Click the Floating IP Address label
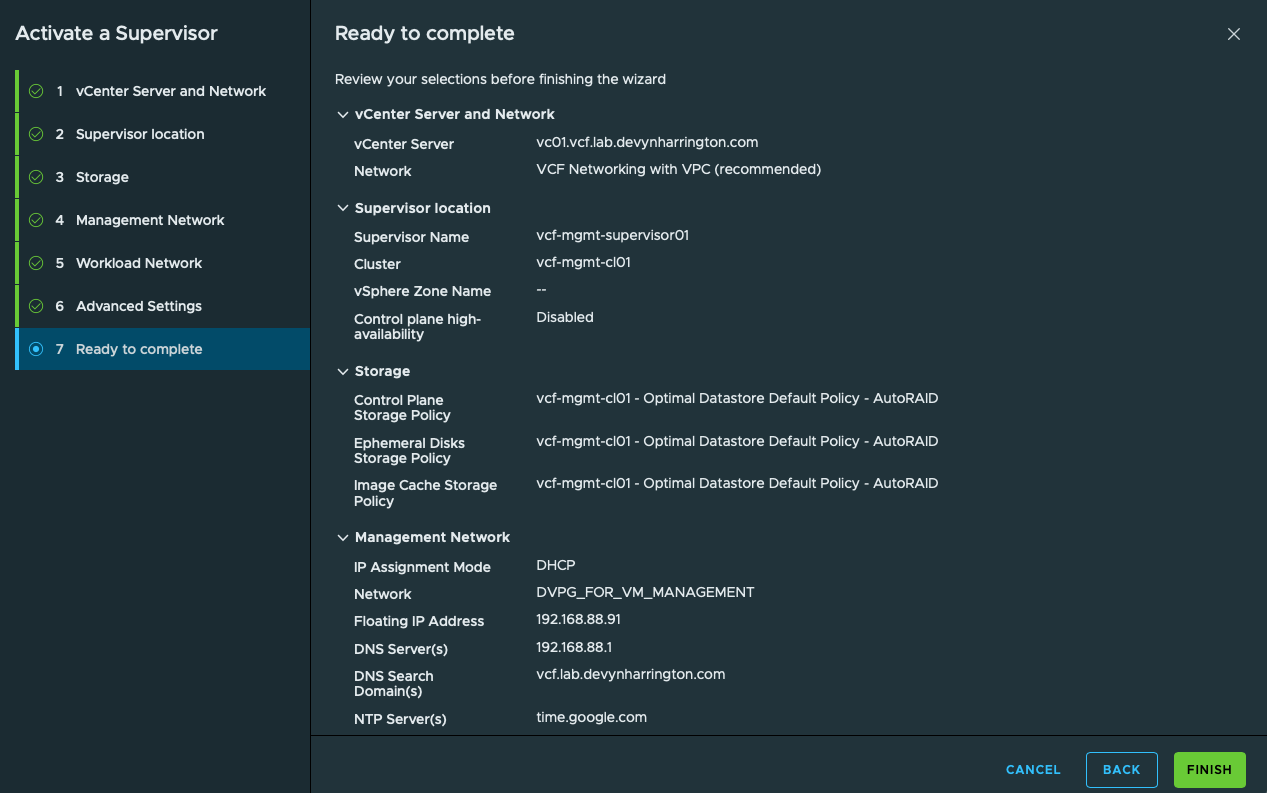The height and width of the screenshot is (793, 1267). tap(419, 621)
